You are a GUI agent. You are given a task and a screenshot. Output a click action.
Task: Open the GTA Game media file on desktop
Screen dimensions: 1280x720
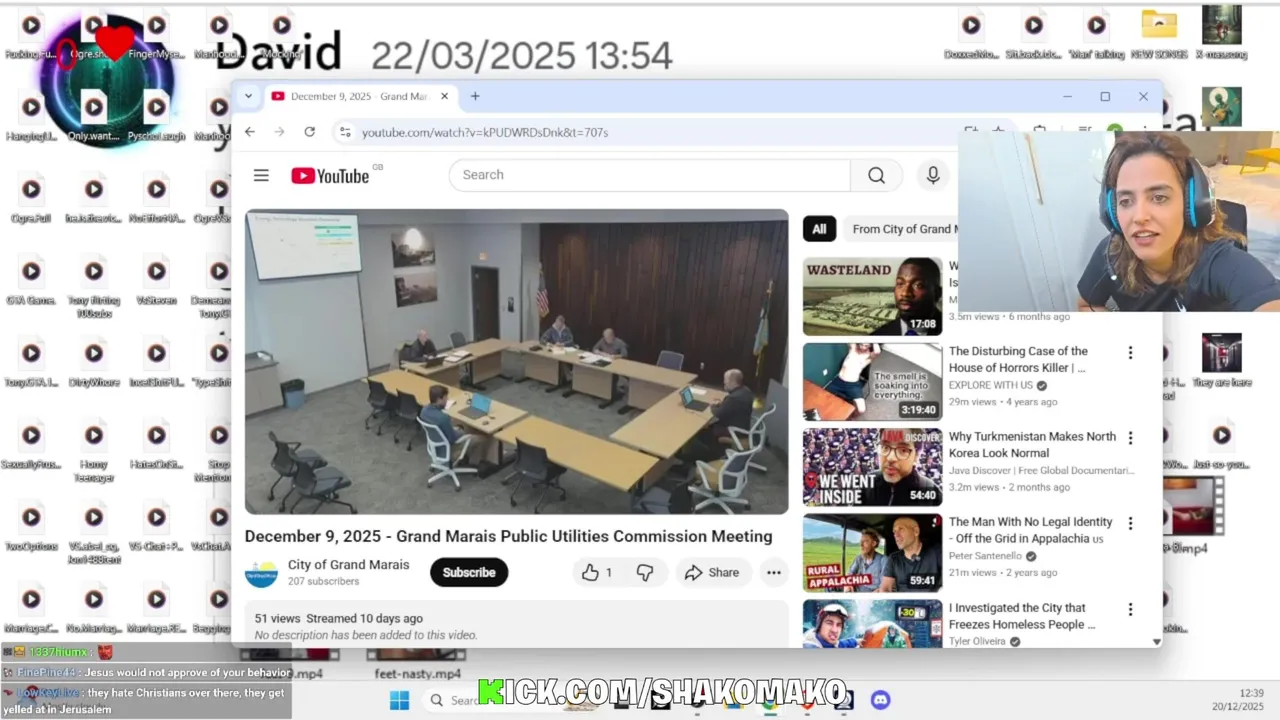pos(31,279)
